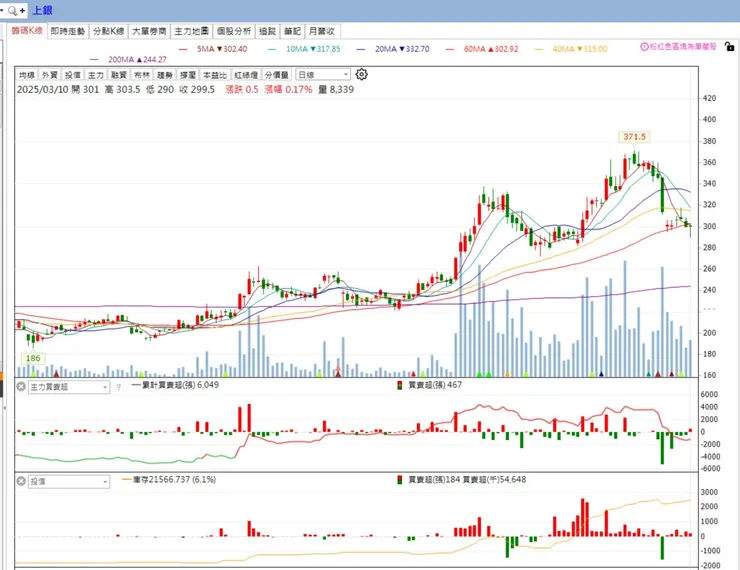Image resolution: width=740 pixels, height=570 pixels.
Task: Toggle the 撐壓 support-resistance button
Action: pos(188,75)
